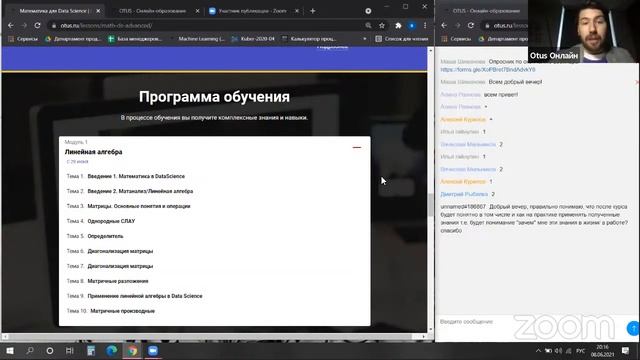640x360 pixels.
Task: Switch to Zoom app on taskbar
Action: 153,351
